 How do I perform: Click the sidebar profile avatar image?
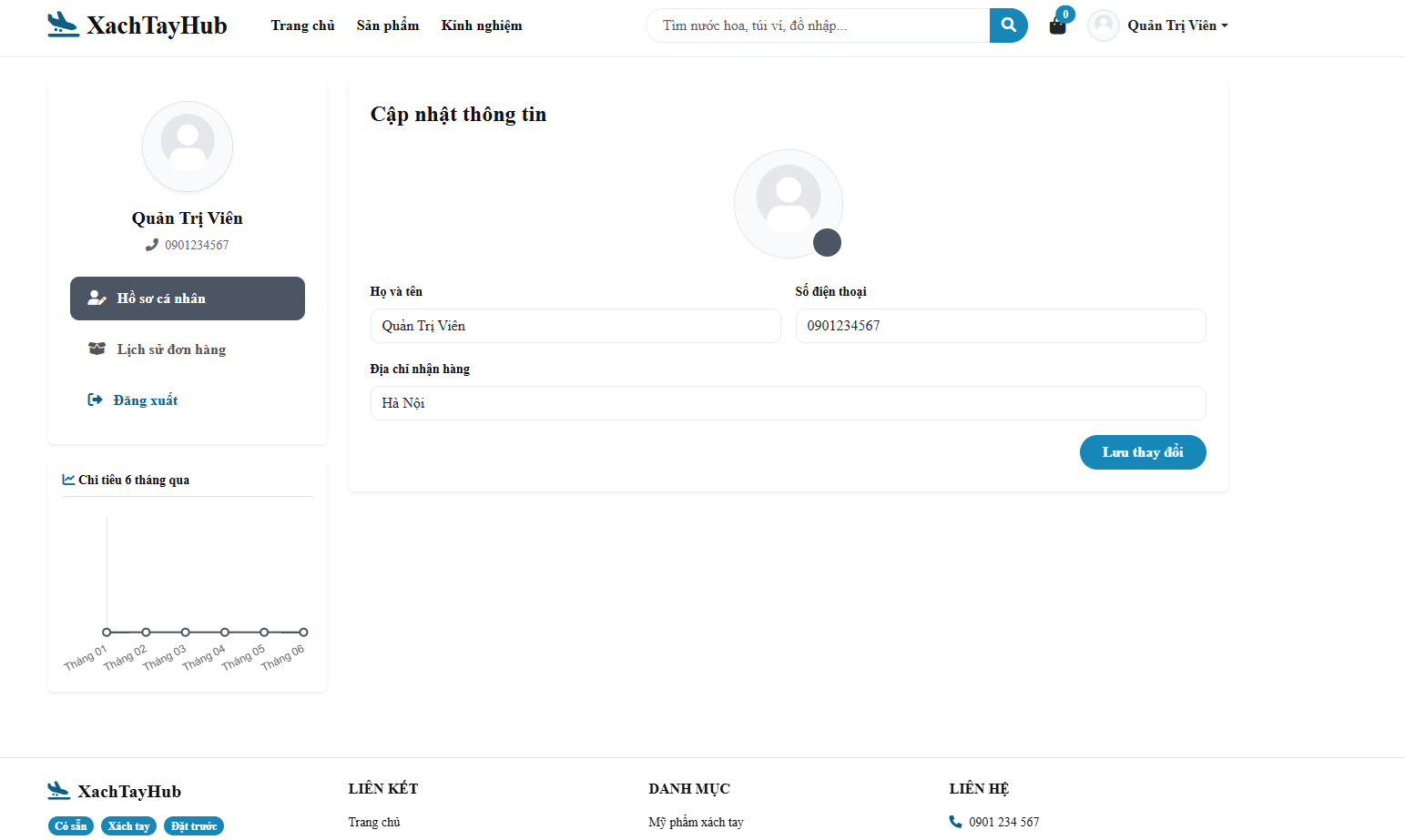[188, 147]
